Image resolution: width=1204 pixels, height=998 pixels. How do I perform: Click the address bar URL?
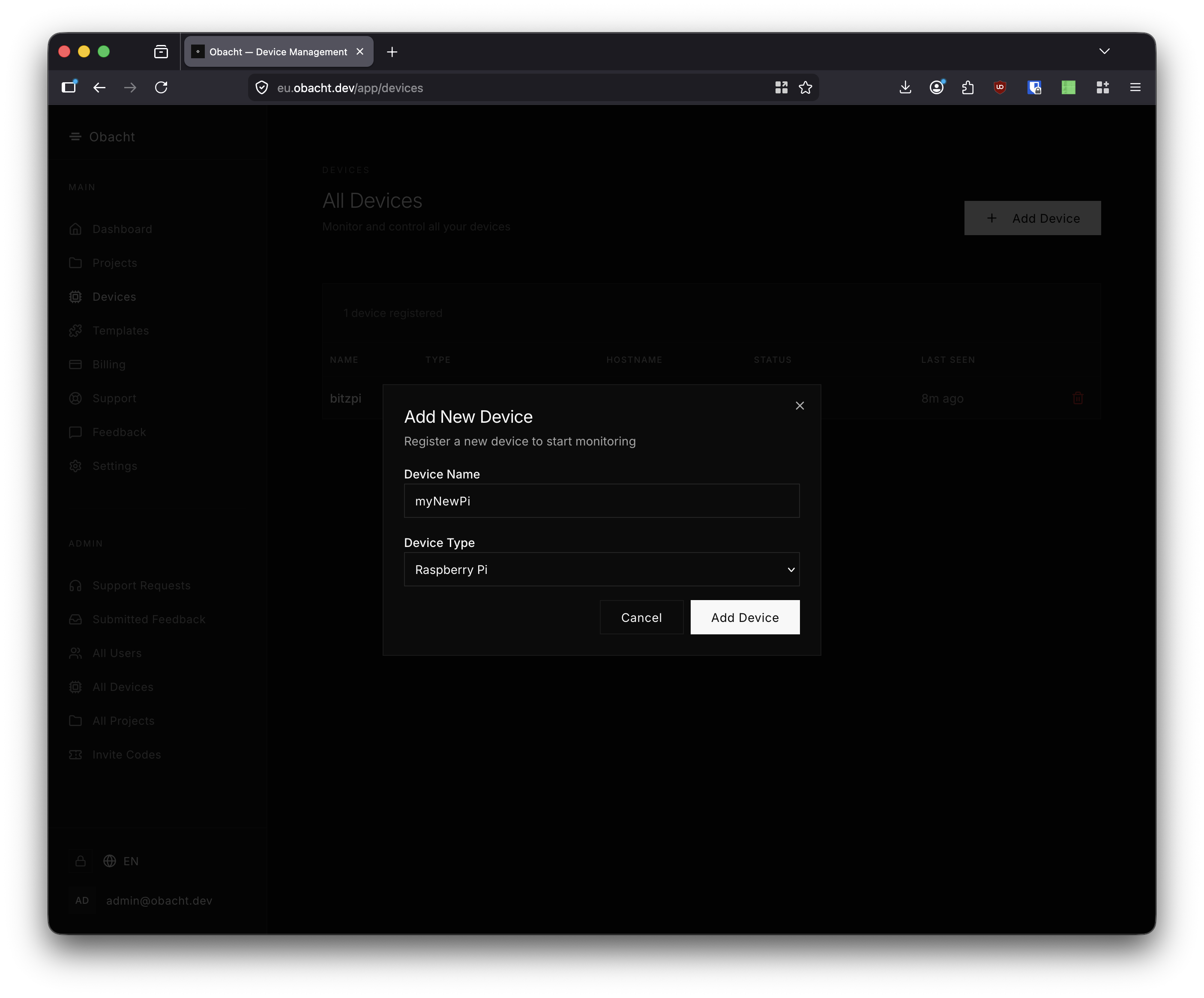[350, 88]
